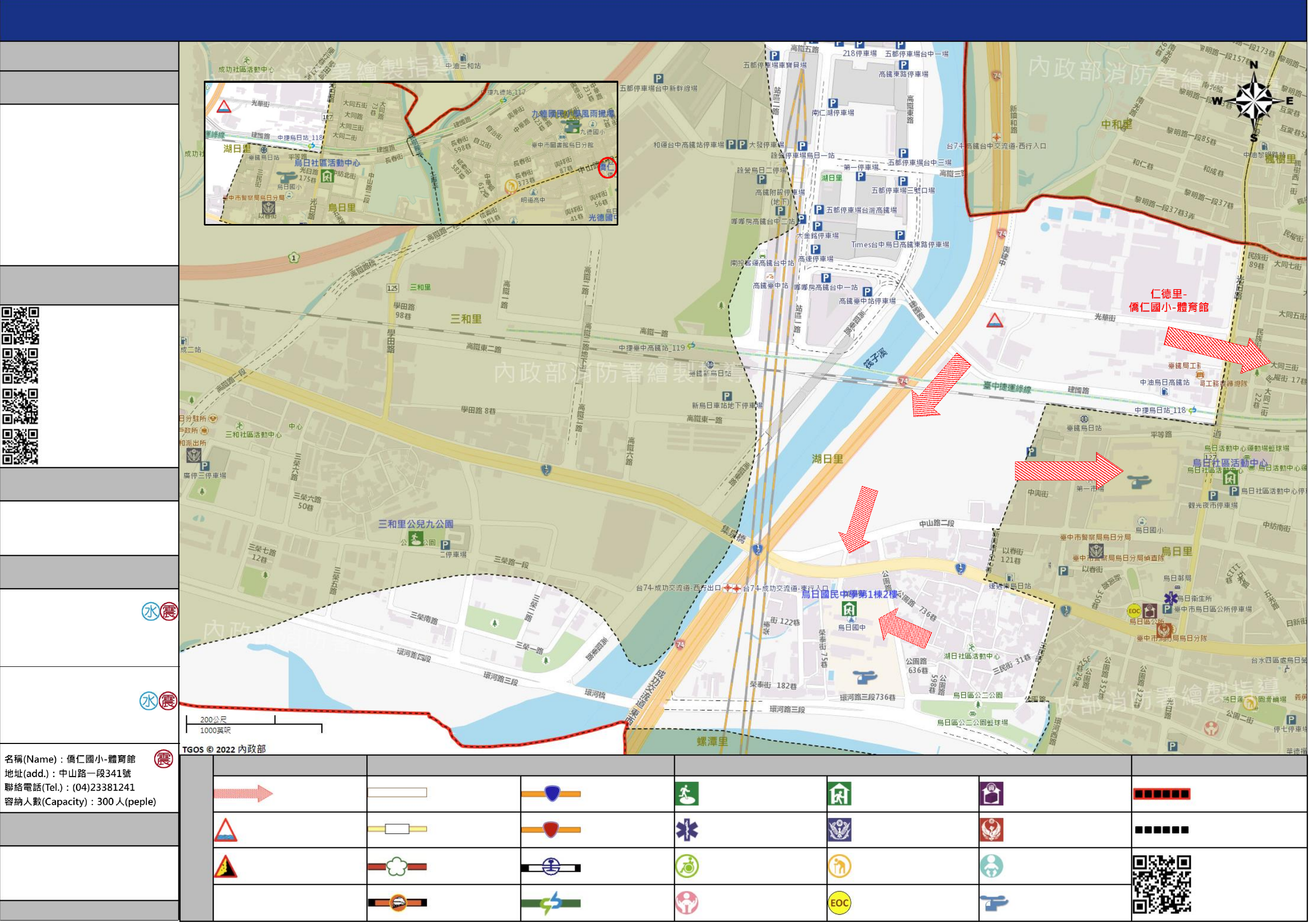Select the police badge icon in legend

tap(840, 830)
